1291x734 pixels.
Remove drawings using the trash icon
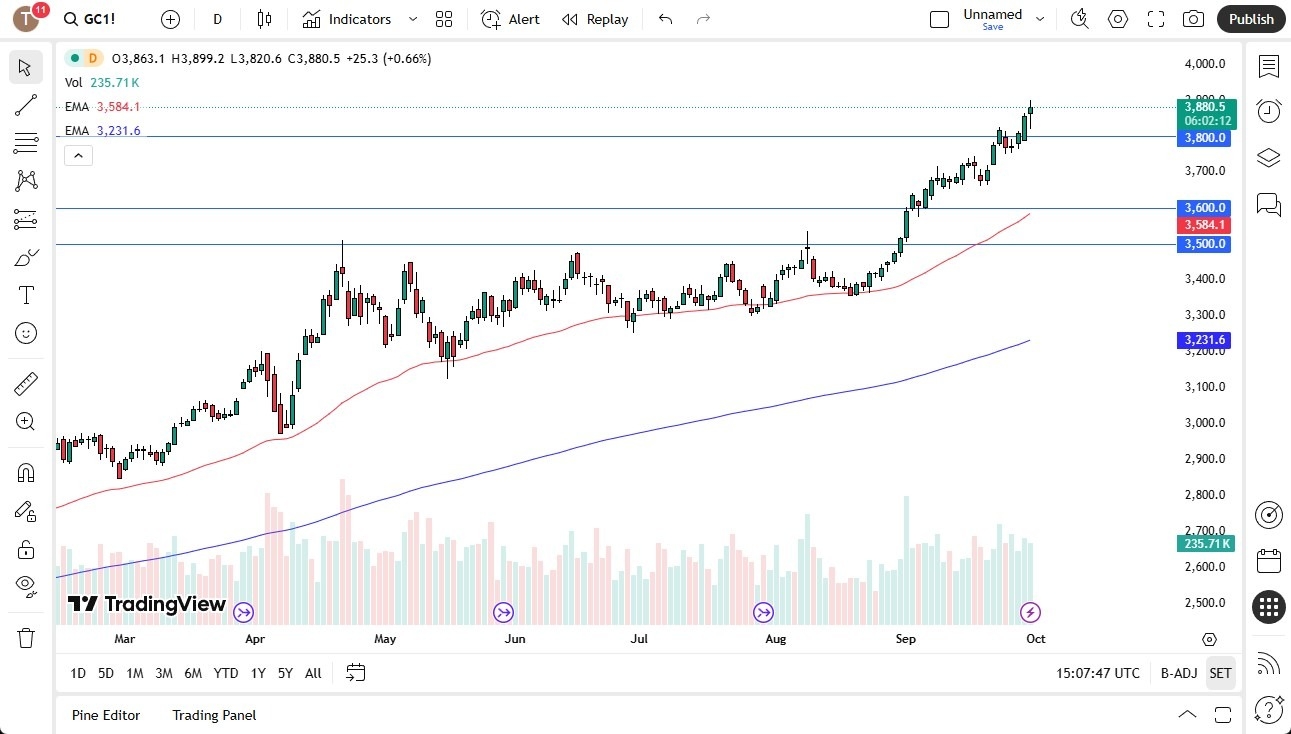(26, 637)
